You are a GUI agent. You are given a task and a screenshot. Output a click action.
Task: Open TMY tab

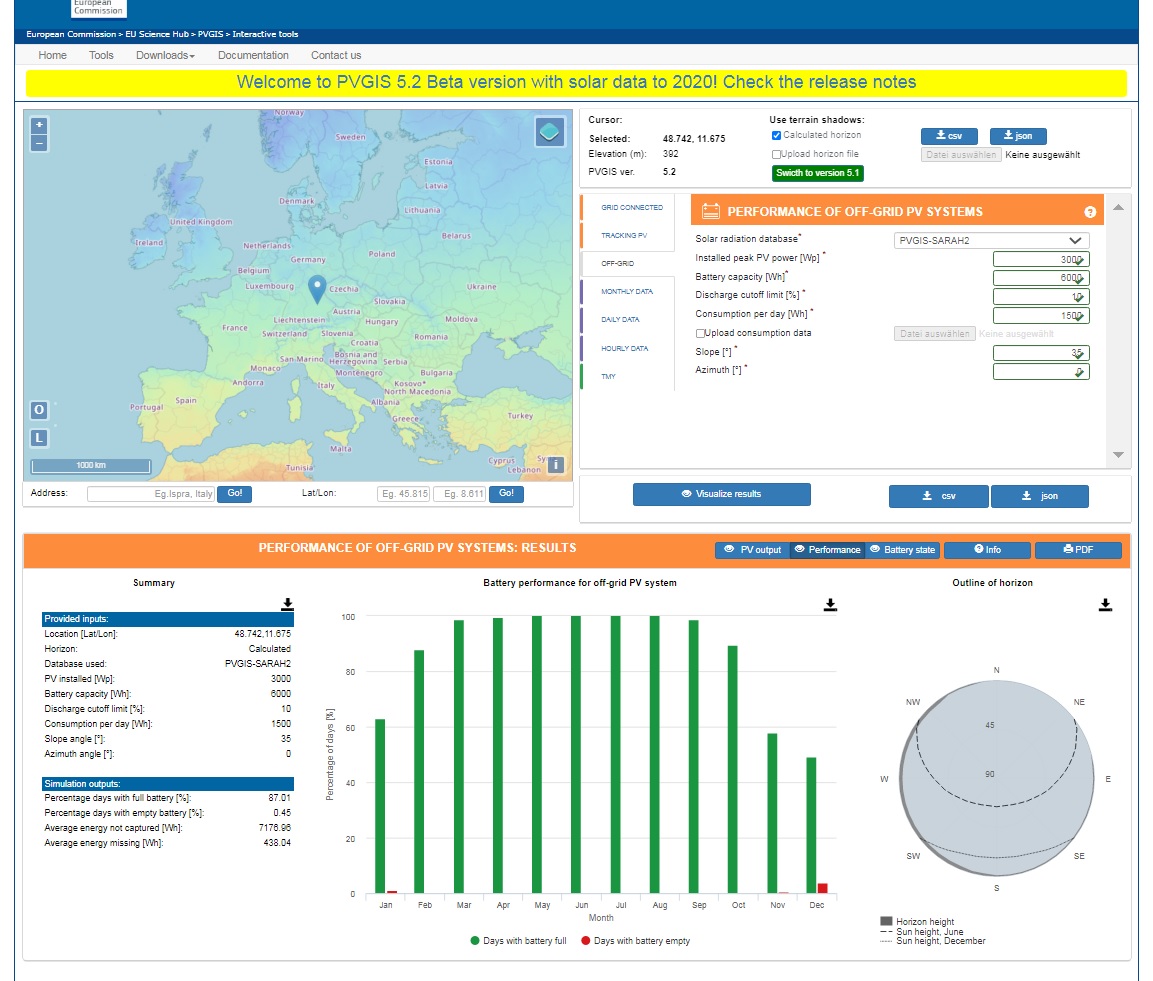click(608, 377)
